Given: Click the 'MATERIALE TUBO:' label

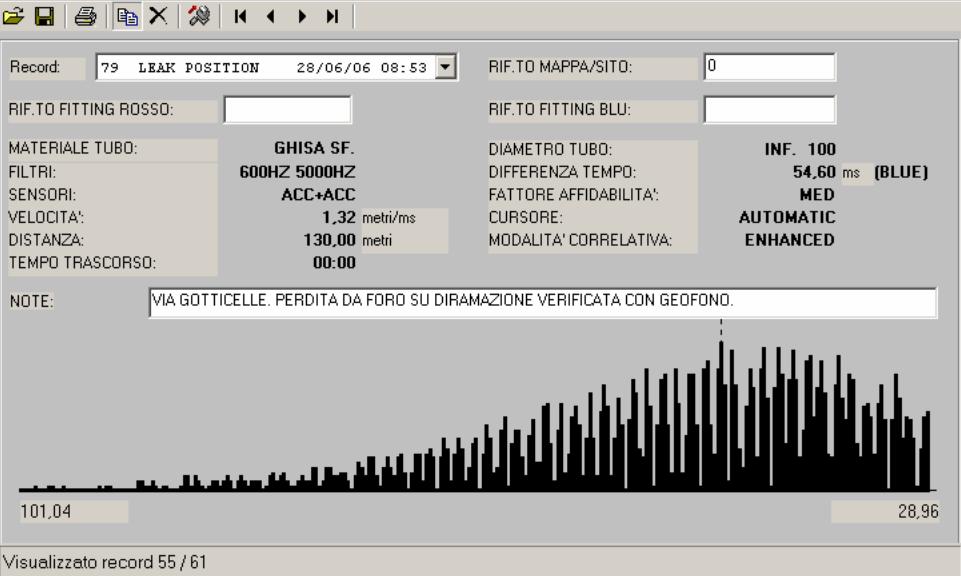Looking at the screenshot, I should click(x=73, y=148).
